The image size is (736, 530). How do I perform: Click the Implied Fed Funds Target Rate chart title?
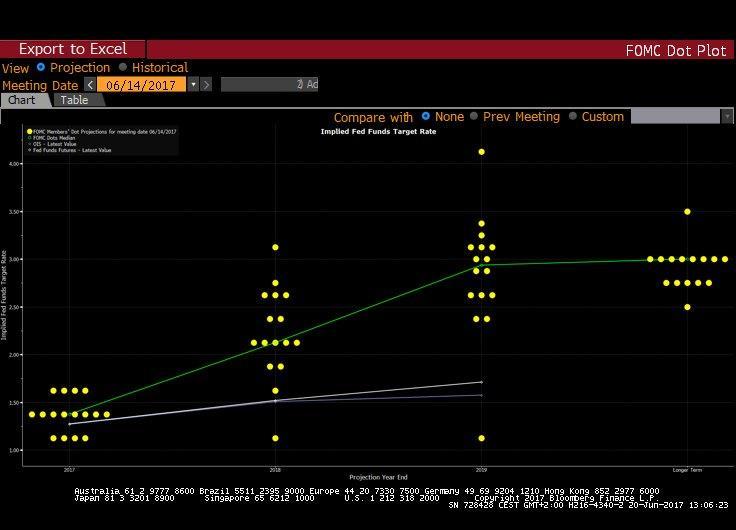378,131
